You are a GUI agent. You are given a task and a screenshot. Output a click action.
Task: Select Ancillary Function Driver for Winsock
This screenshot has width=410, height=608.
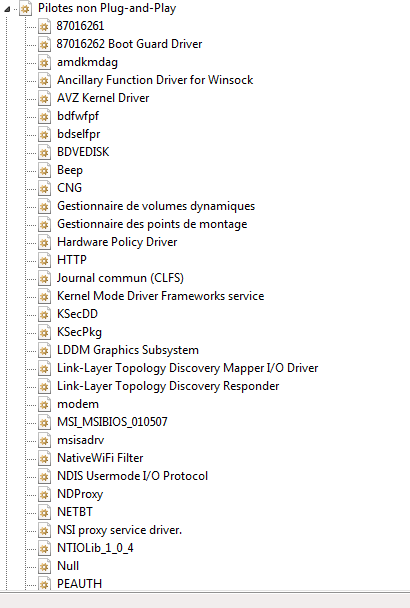pos(155,80)
